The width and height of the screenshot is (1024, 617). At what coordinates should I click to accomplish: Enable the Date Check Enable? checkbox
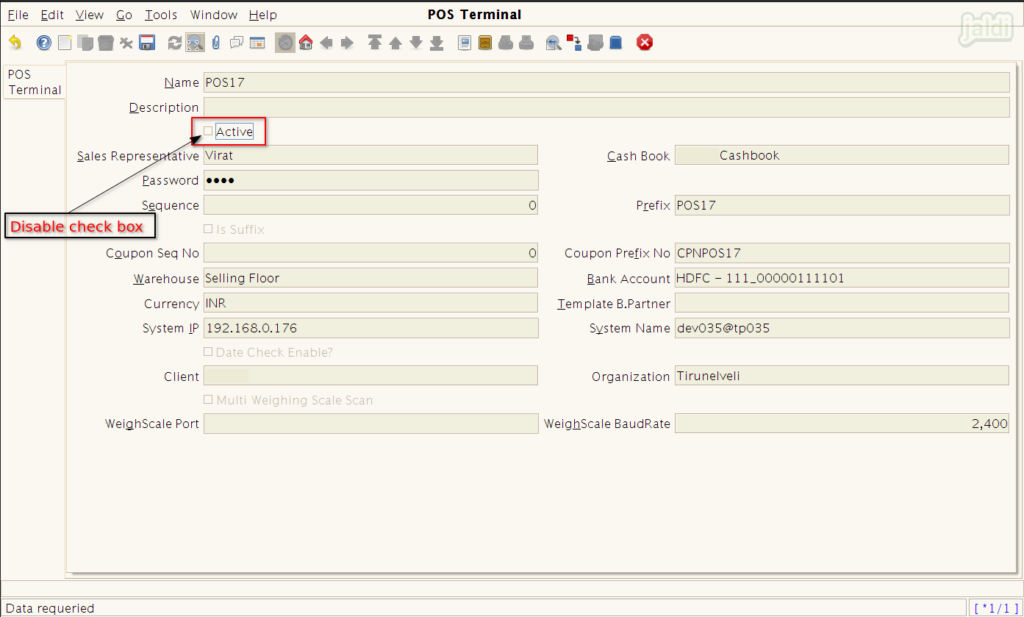[x=208, y=352]
